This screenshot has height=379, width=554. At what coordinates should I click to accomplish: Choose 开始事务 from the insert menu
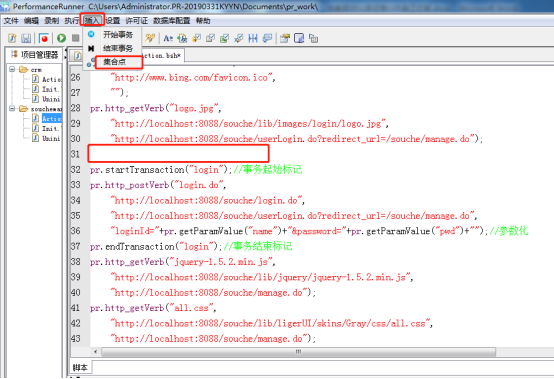118,35
